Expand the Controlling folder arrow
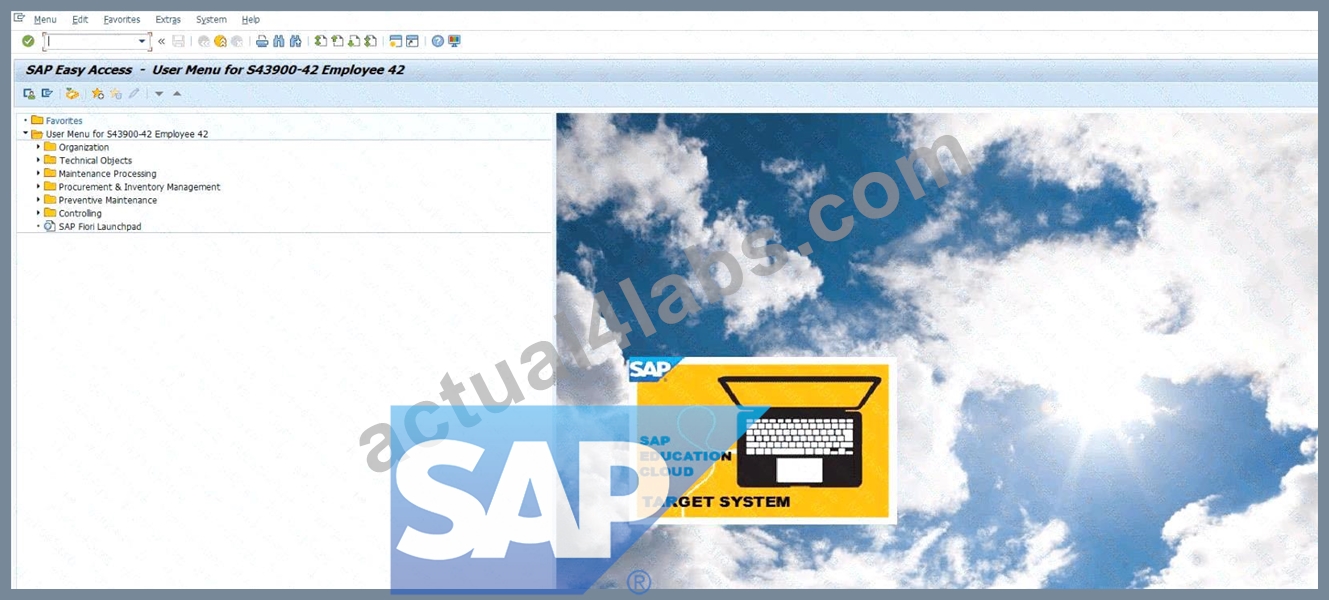The width and height of the screenshot is (1329, 600). (39, 213)
